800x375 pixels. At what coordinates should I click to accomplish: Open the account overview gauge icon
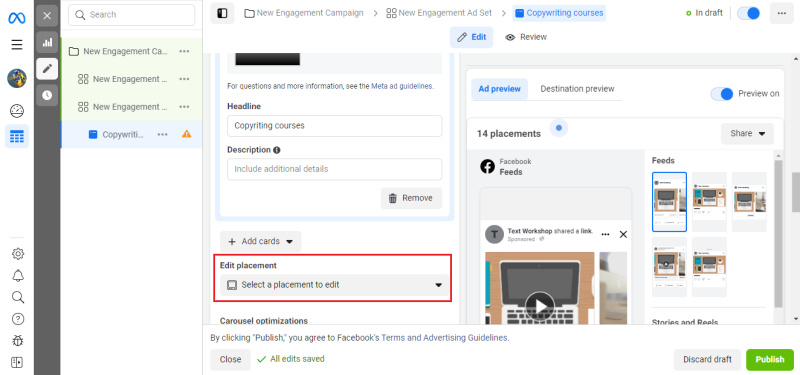(17, 111)
